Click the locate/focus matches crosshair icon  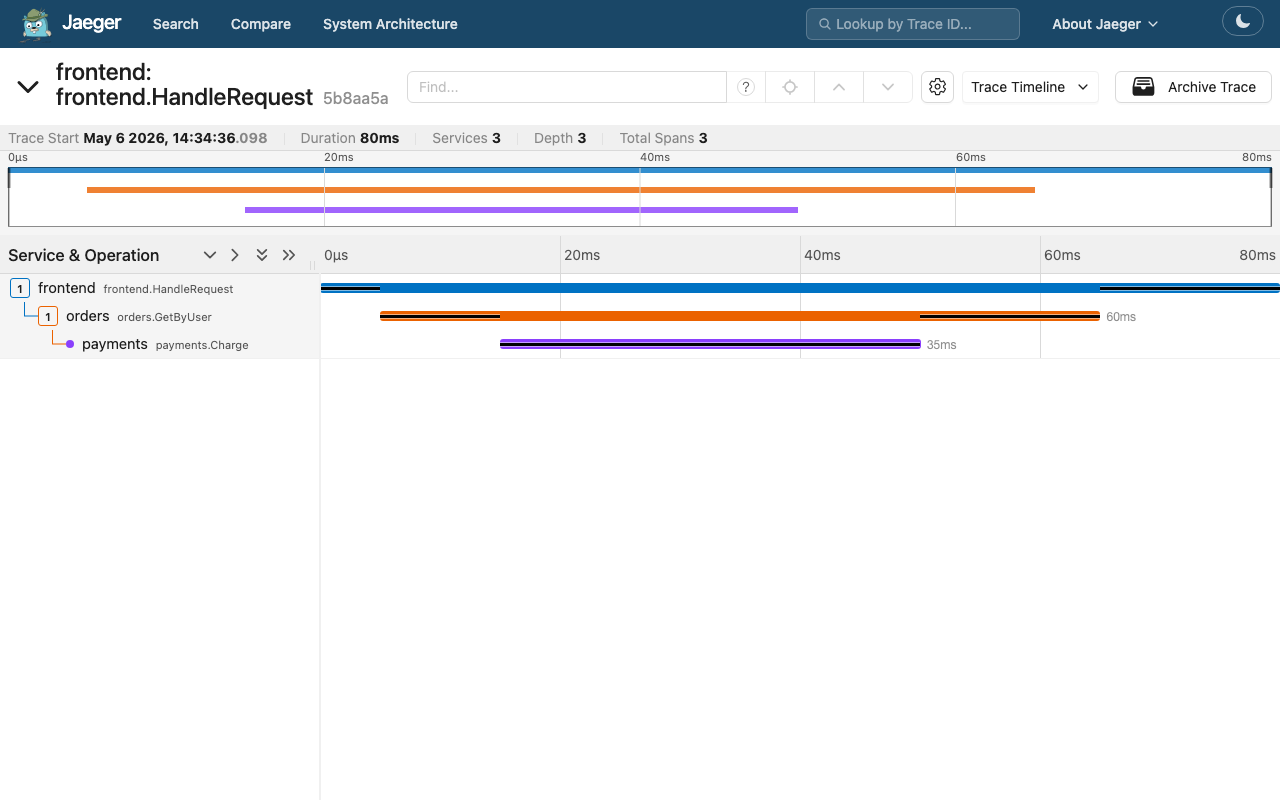[790, 87]
